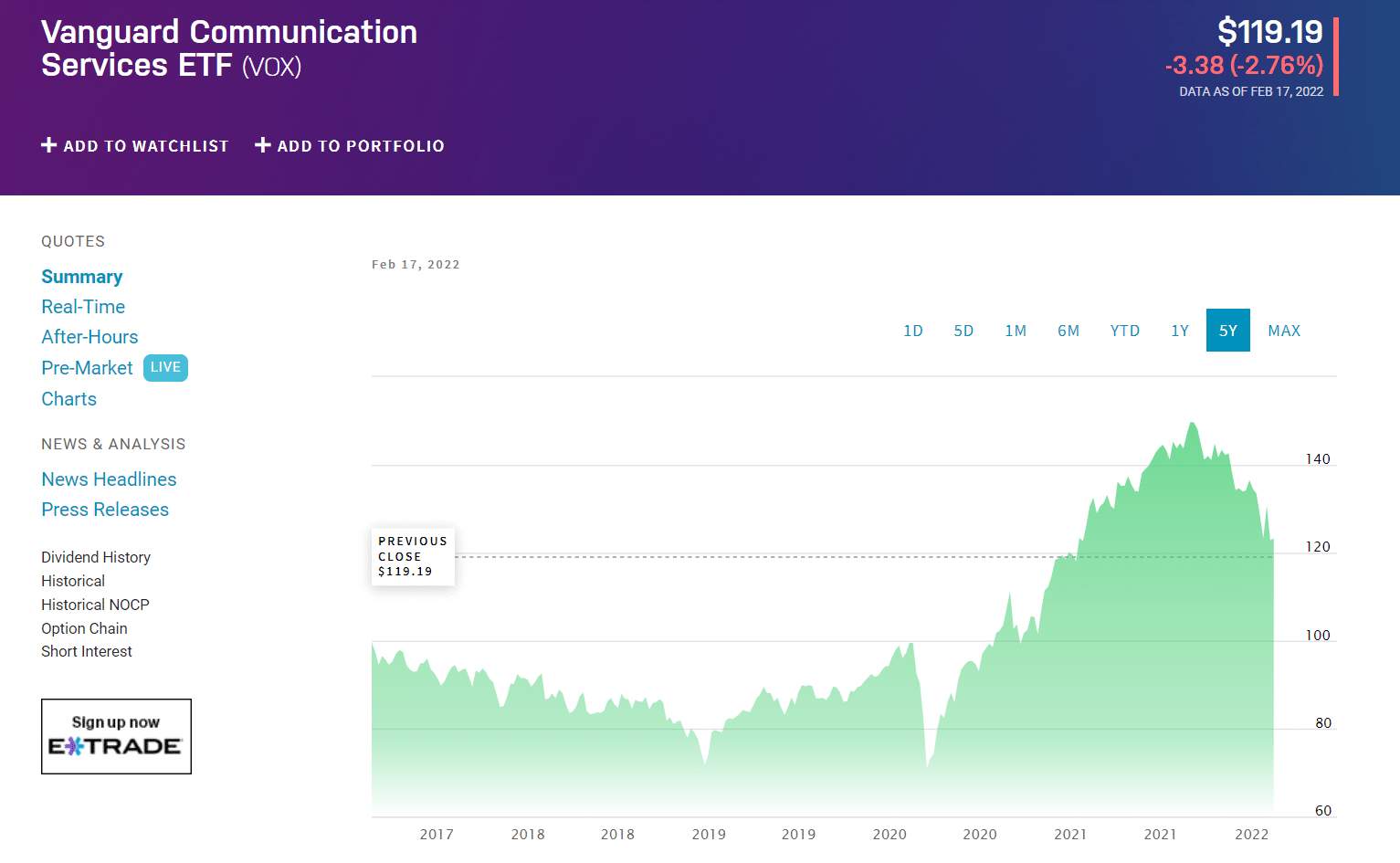1400x863 pixels.
Task: View News Headlines
Action: pos(109,479)
